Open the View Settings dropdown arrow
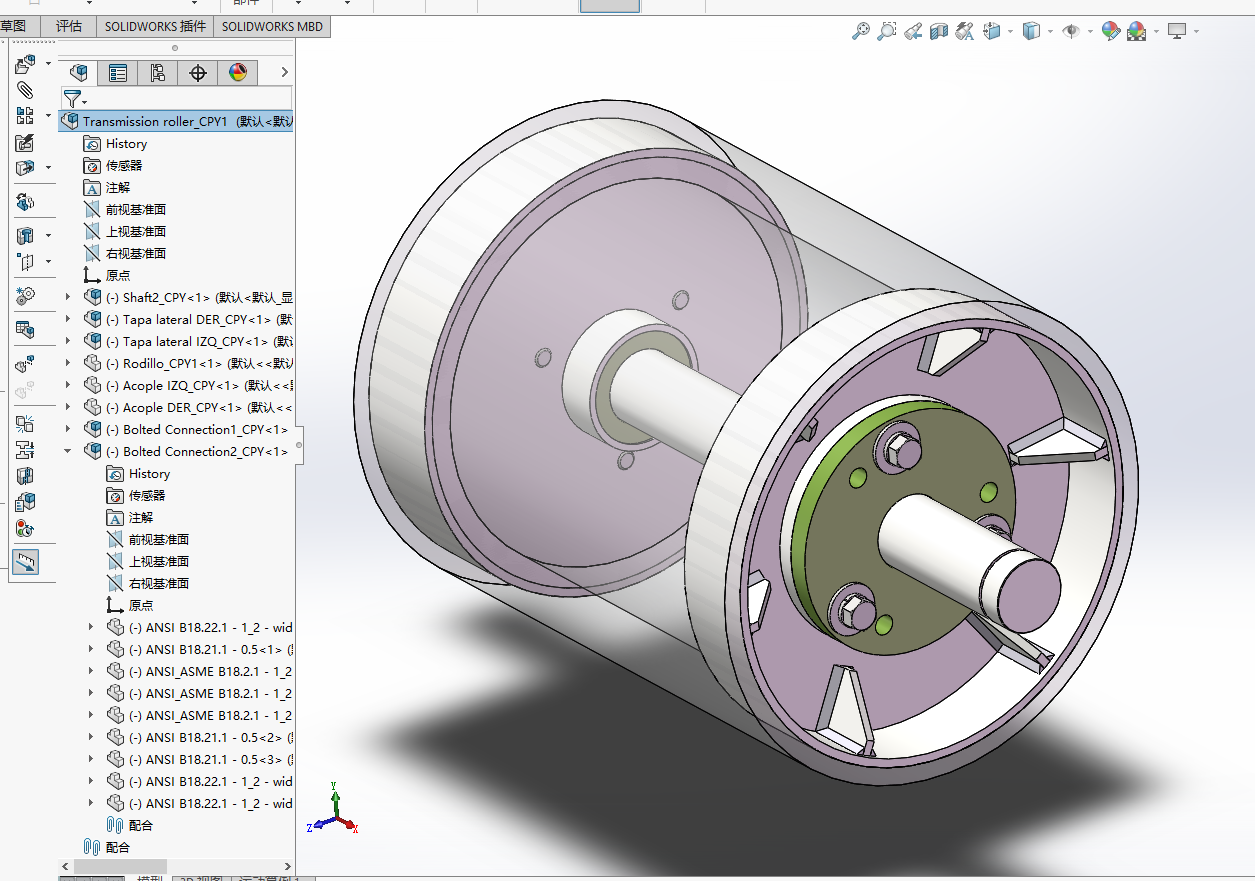Image resolution: width=1255 pixels, height=881 pixels. click(1196, 32)
